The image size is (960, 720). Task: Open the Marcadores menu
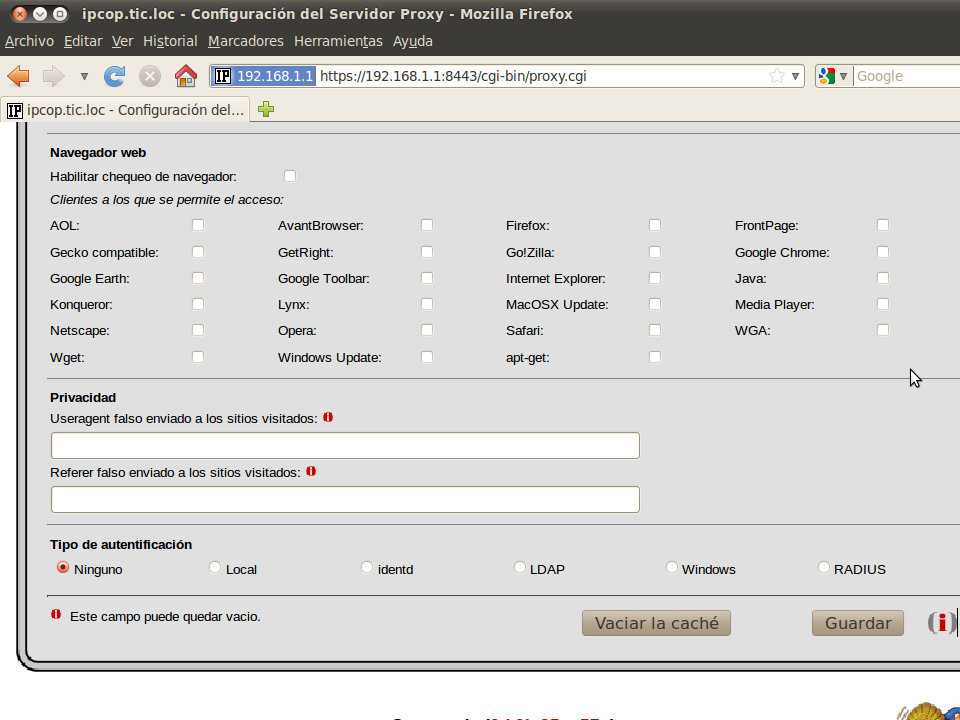click(x=246, y=41)
